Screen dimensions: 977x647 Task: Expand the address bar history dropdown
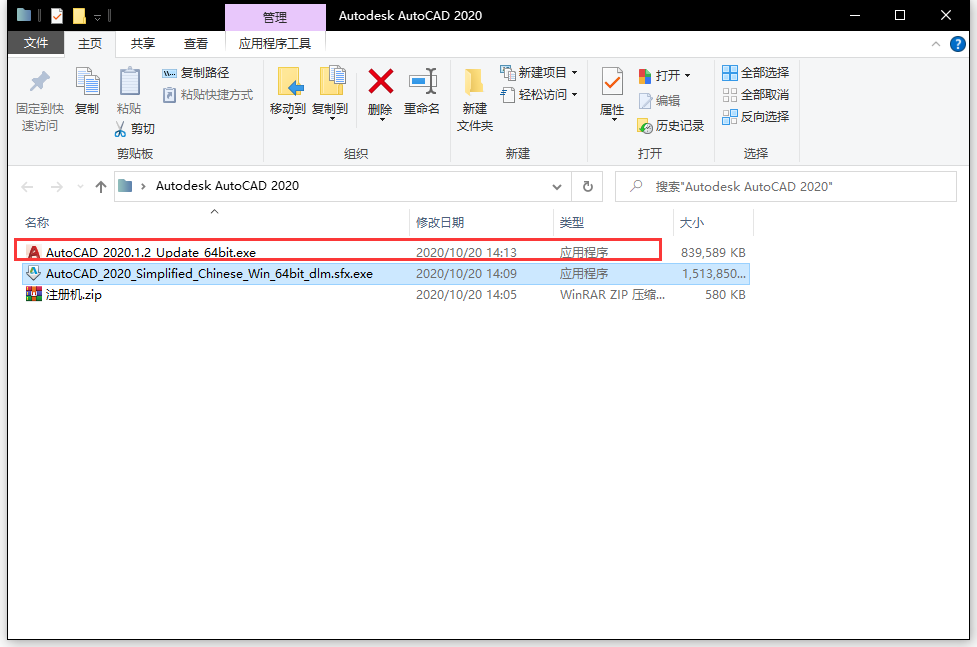(x=557, y=186)
